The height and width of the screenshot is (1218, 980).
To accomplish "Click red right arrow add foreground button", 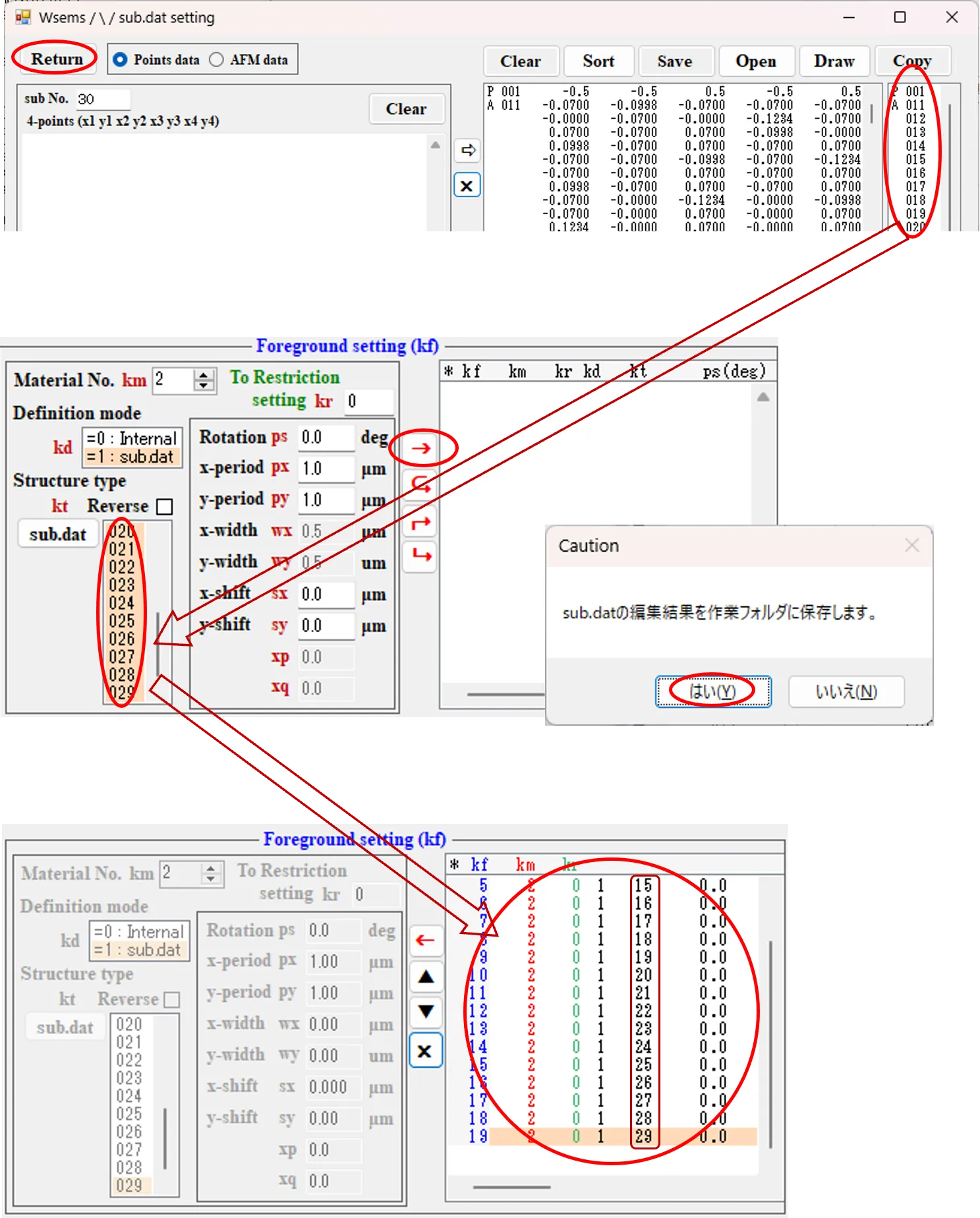I will pyautogui.click(x=421, y=448).
